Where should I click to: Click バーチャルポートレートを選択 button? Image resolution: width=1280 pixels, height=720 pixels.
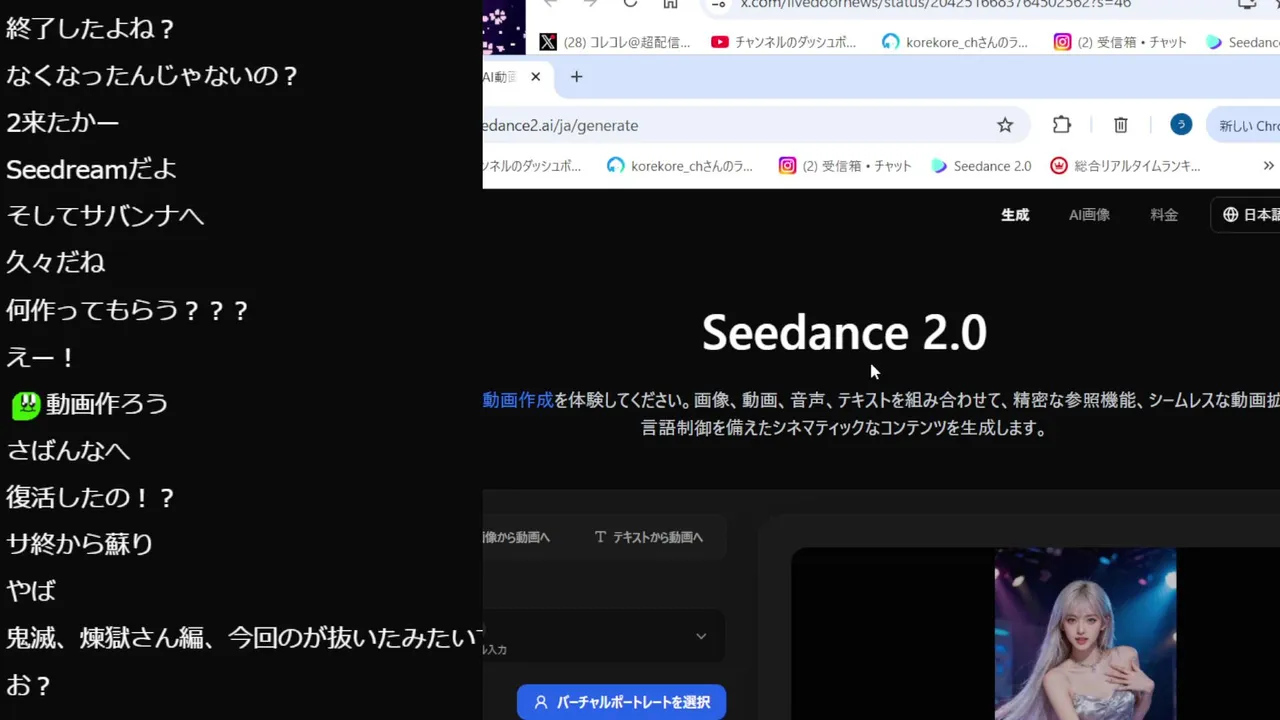point(621,702)
